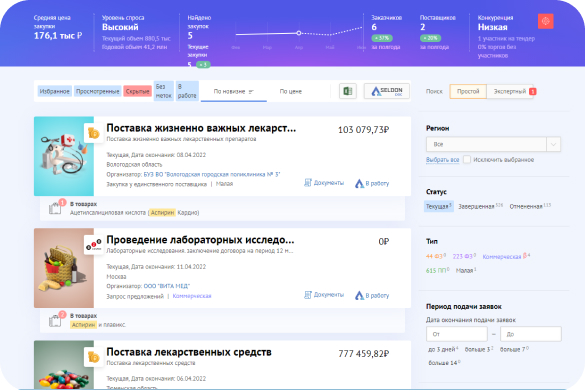Screen dimensions: 585x392
Task: Open the tender 'Проведение лабораторных исследо...'
Action: point(200,240)
